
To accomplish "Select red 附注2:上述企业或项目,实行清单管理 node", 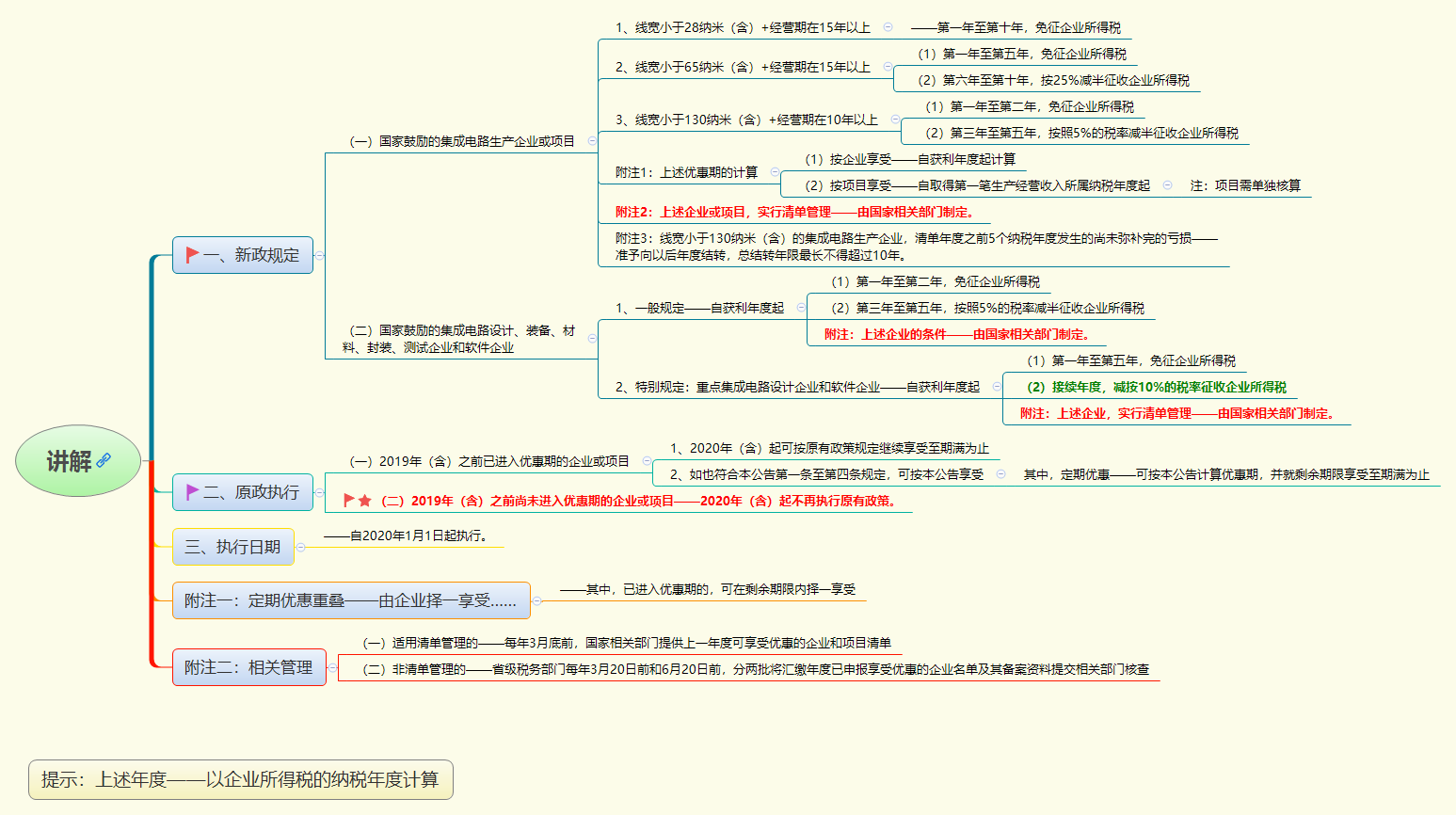I will pos(797,212).
